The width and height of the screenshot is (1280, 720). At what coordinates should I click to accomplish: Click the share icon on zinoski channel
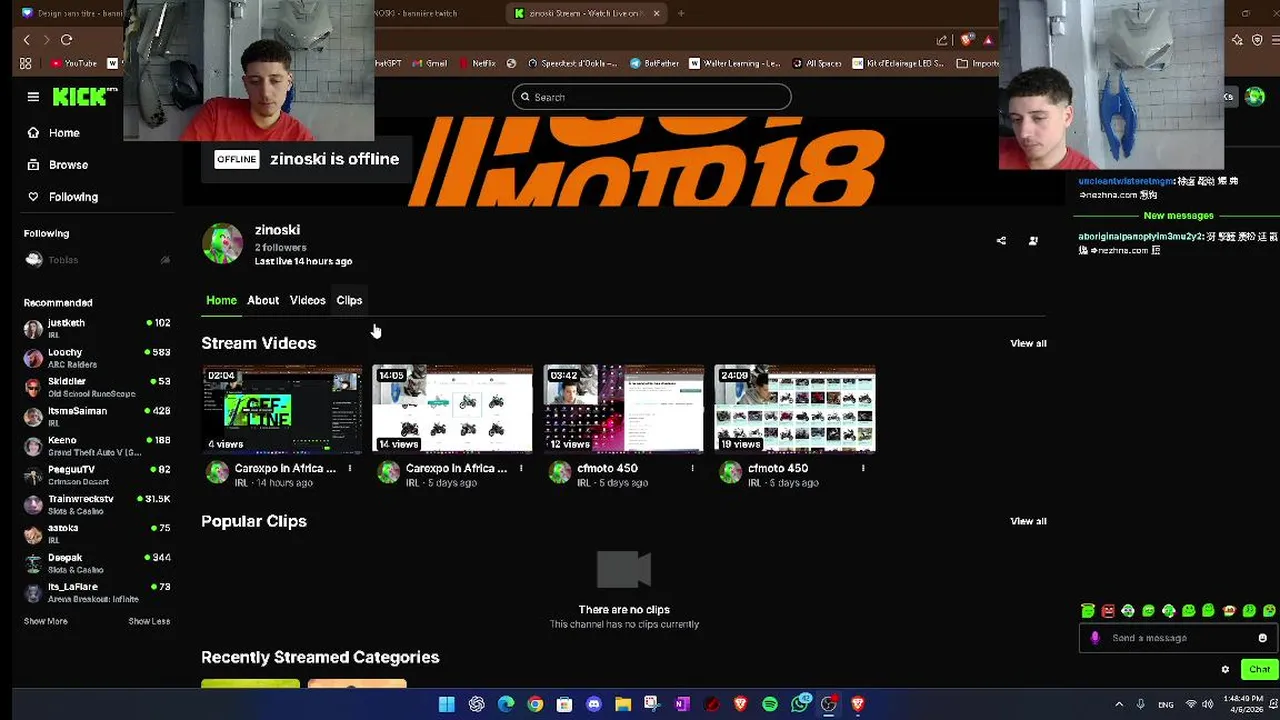pos(1001,241)
